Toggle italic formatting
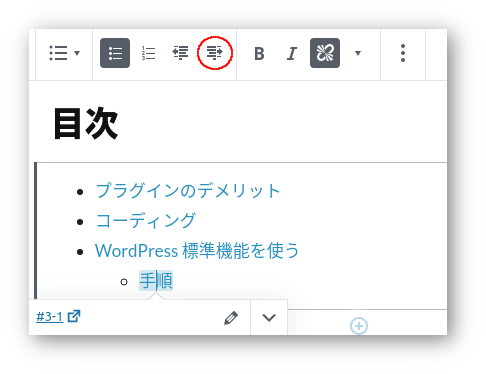The image size is (486, 374). click(x=292, y=53)
